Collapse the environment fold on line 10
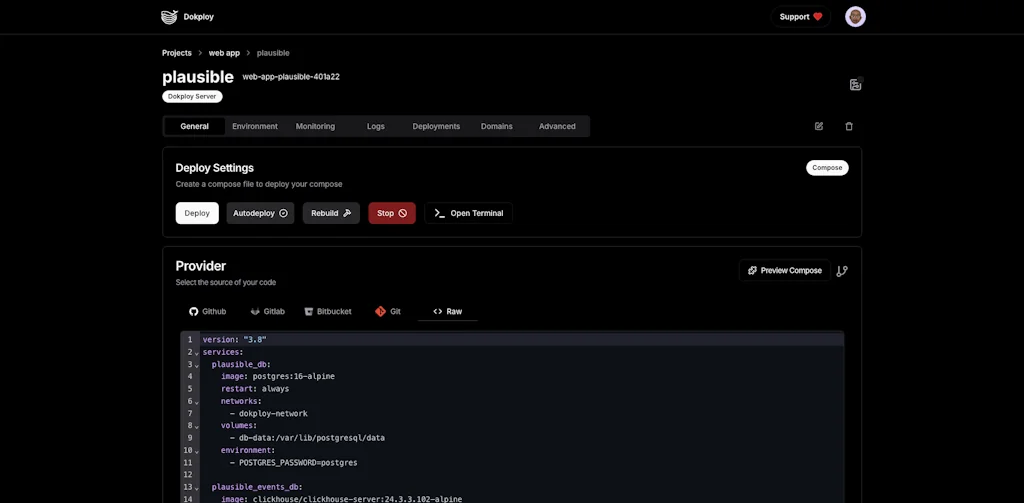Screen dimensions: 1024x503 point(197,452)
